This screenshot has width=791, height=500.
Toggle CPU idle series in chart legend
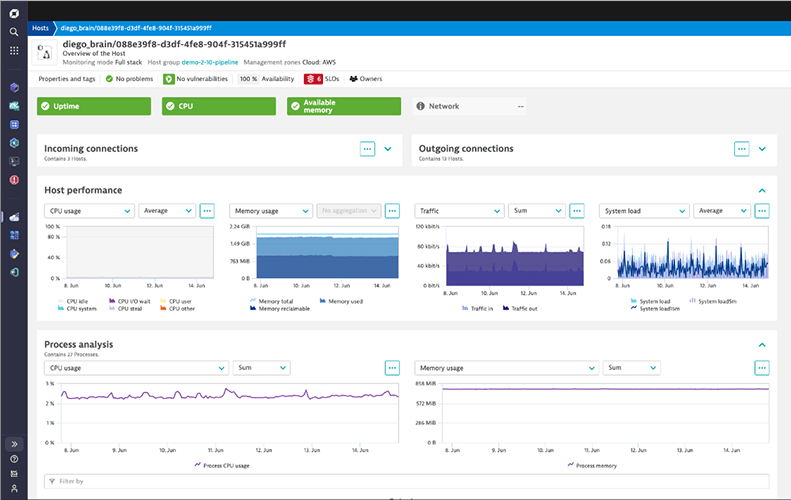76,300
